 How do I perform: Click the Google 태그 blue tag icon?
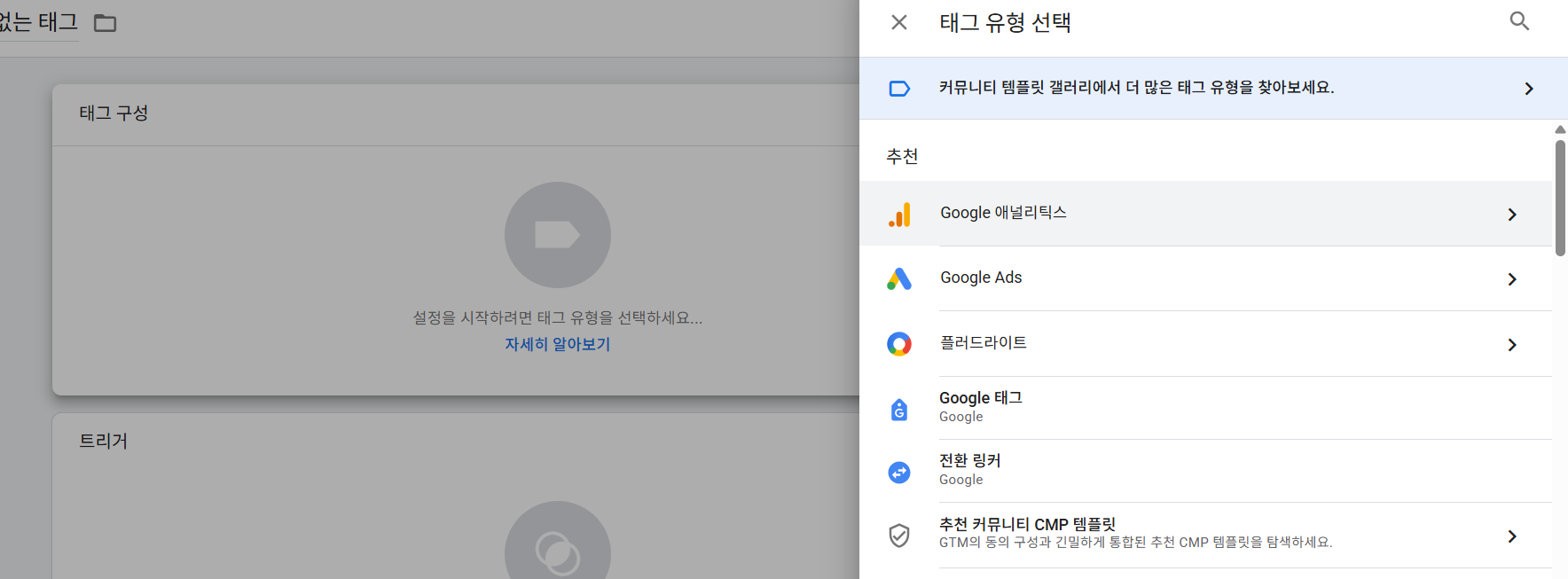pyautogui.click(x=899, y=409)
